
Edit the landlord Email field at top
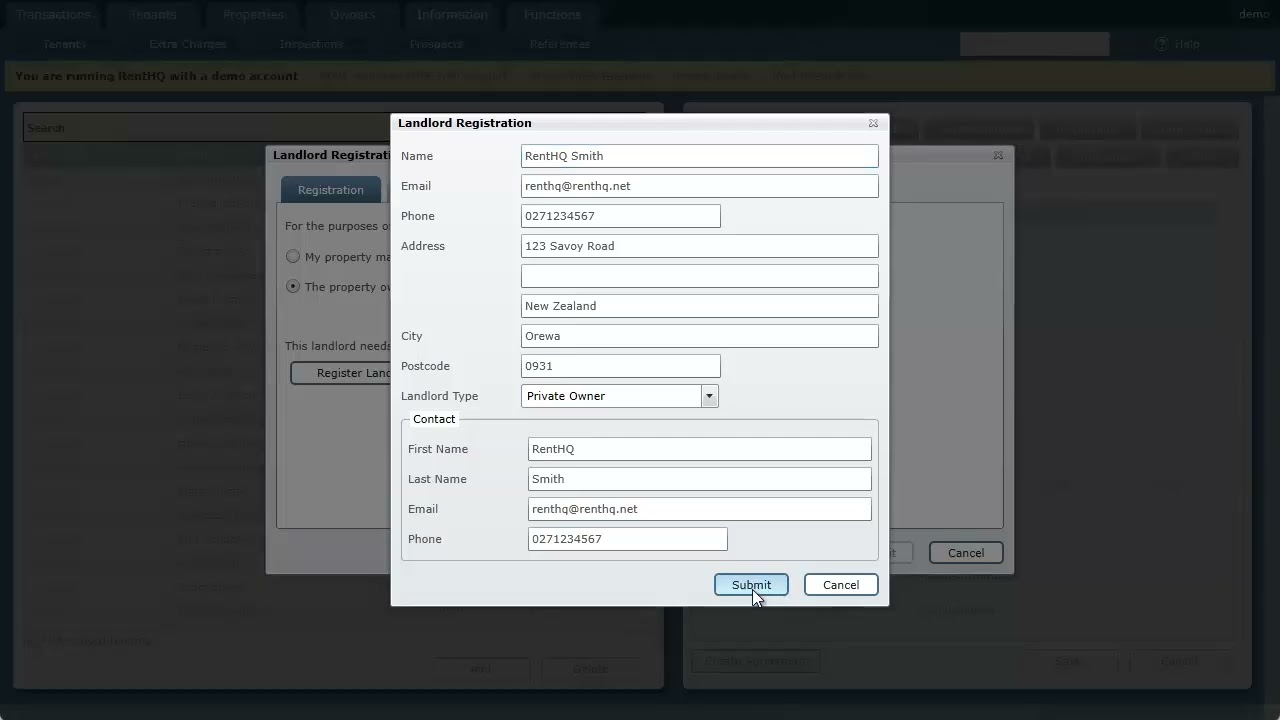click(700, 186)
